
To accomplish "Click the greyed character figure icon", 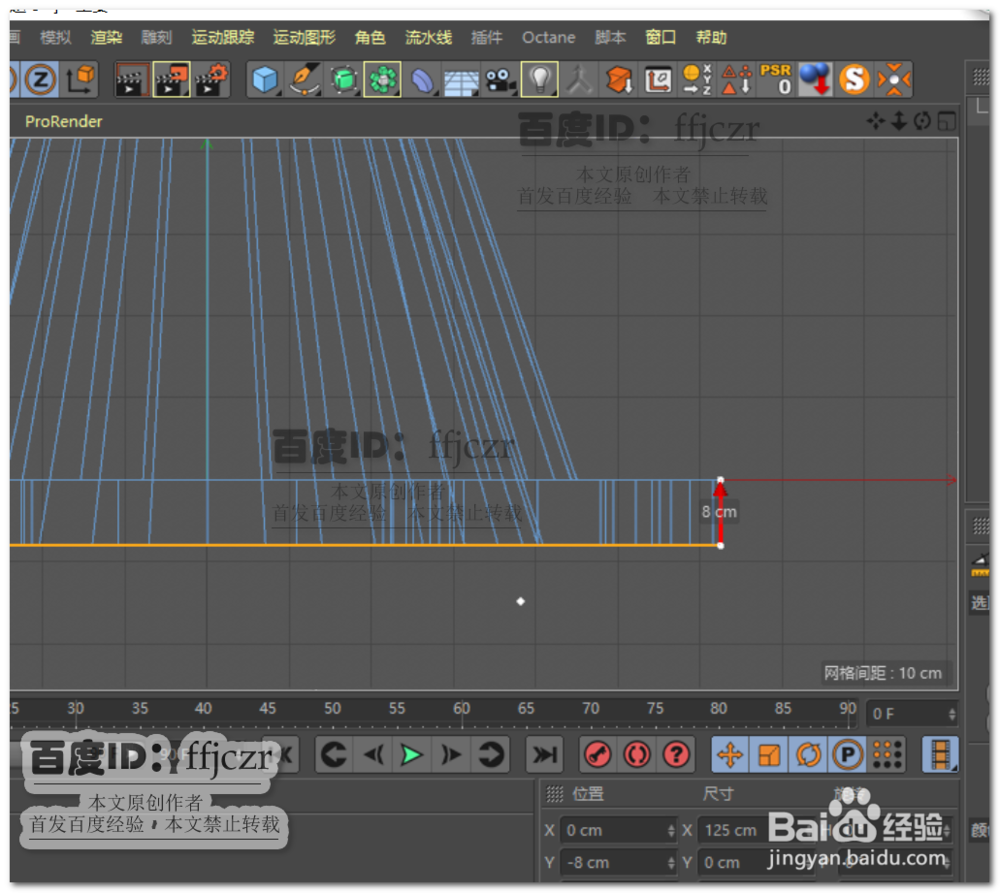I will [579, 80].
